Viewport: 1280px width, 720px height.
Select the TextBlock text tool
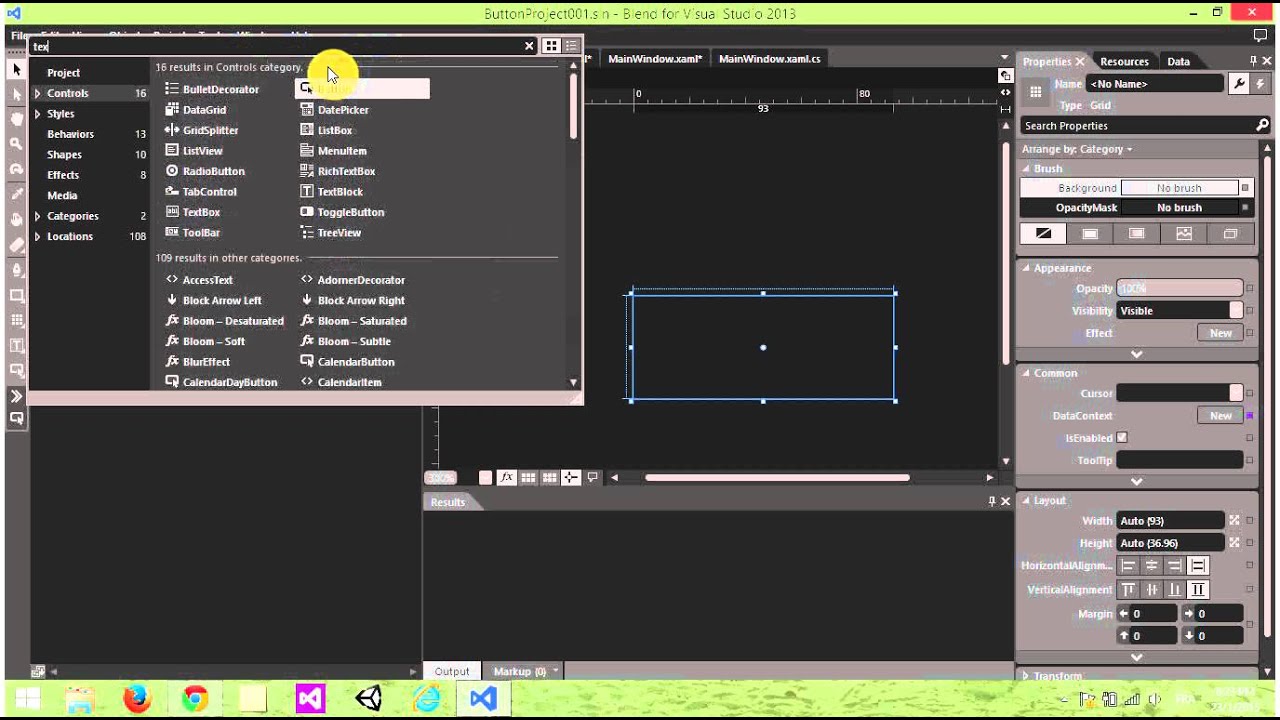[x=17, y=346]
